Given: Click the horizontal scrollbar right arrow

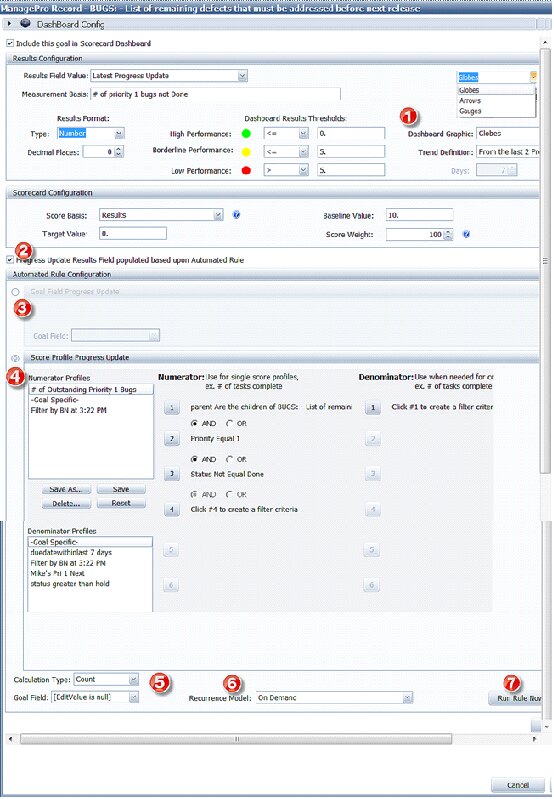Looking at the screenshot, I should pos(535,738).
